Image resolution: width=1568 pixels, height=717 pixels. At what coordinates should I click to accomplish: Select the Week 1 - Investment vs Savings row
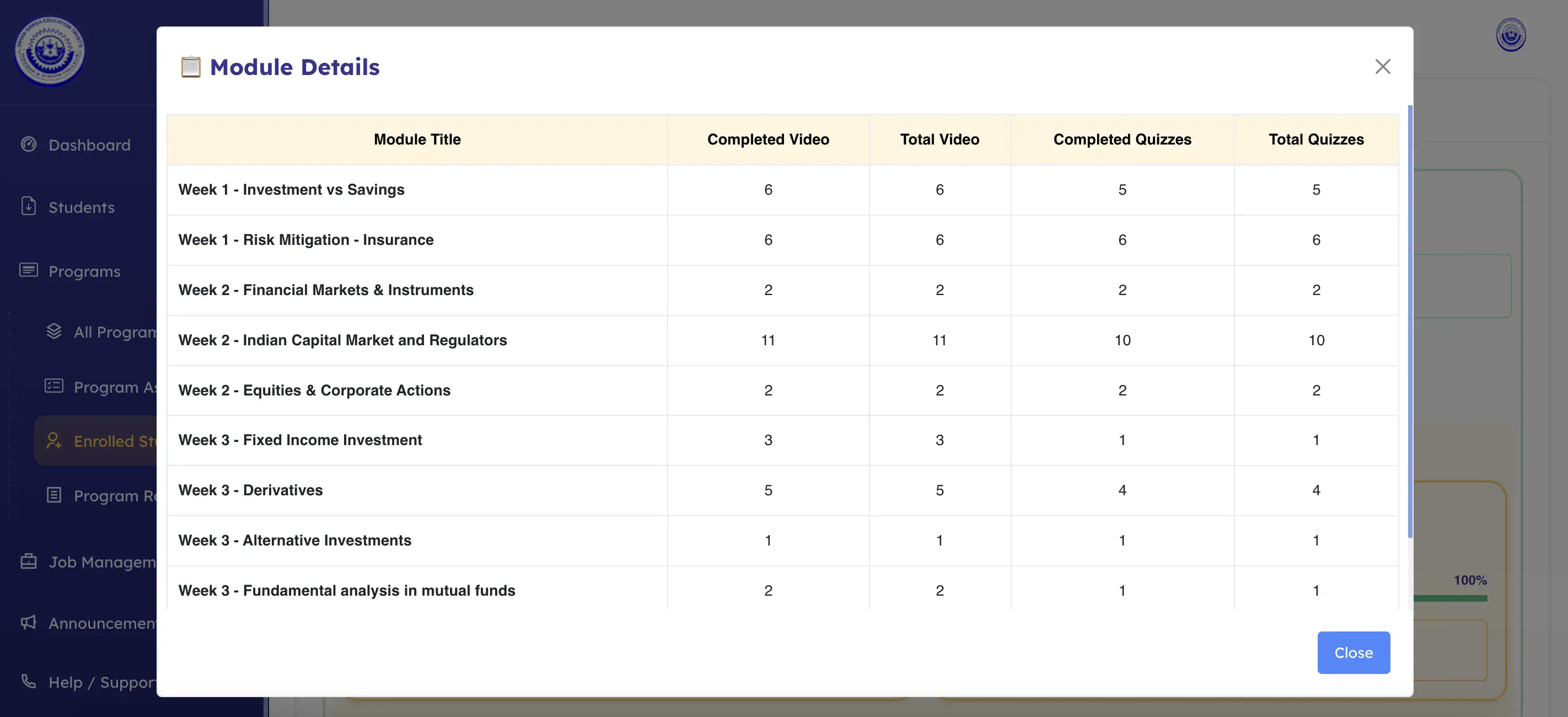783,190
